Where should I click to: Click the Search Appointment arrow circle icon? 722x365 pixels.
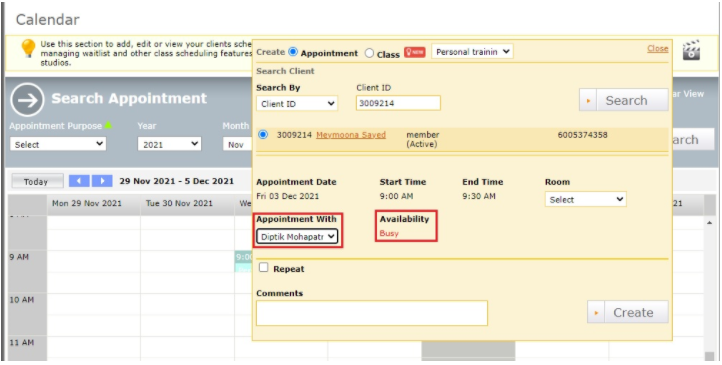(28, 99)
